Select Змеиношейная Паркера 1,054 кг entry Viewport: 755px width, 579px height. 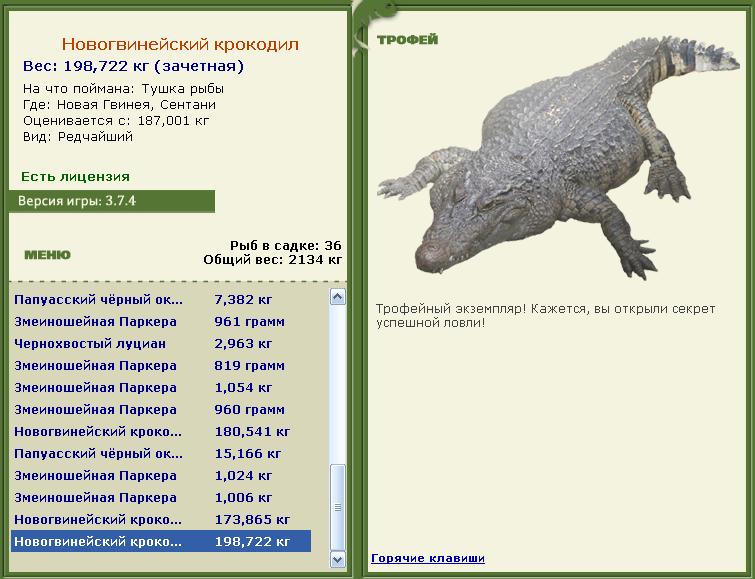point(161,387)
